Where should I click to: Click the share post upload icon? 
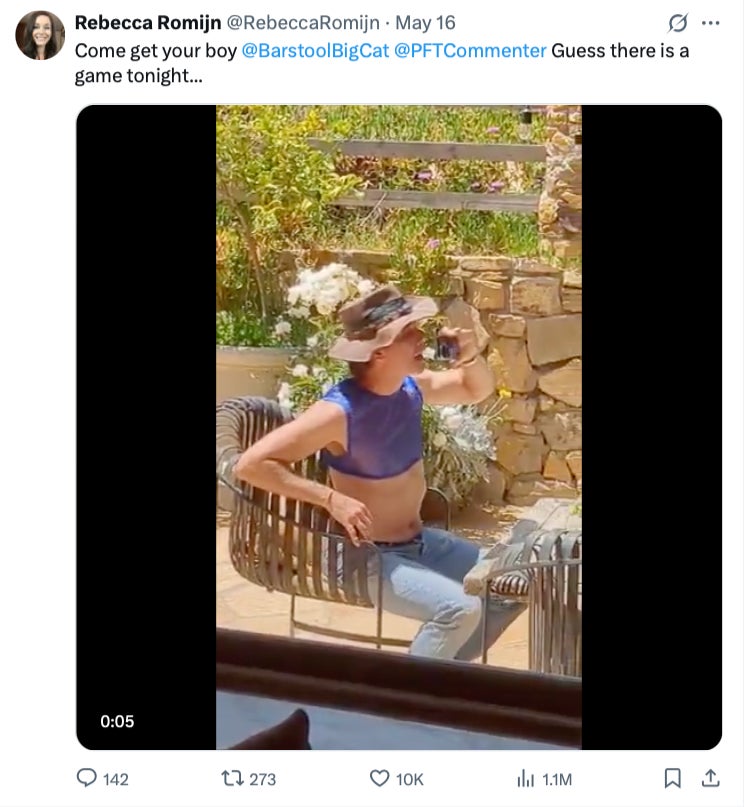710,778
